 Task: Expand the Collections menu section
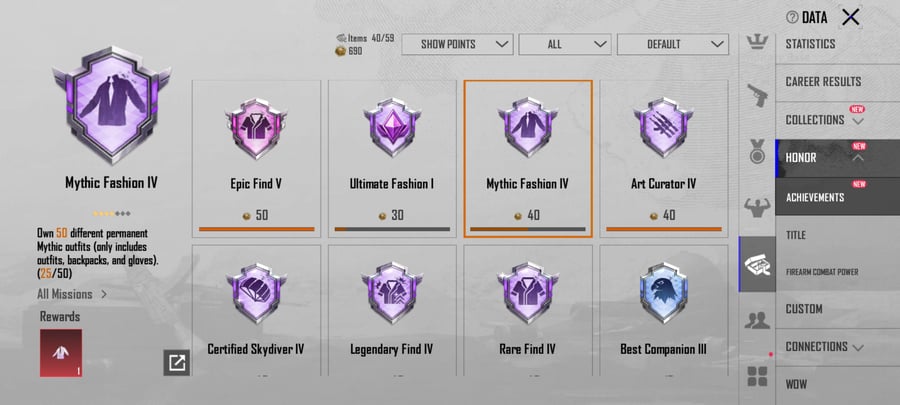coord(826,120)
